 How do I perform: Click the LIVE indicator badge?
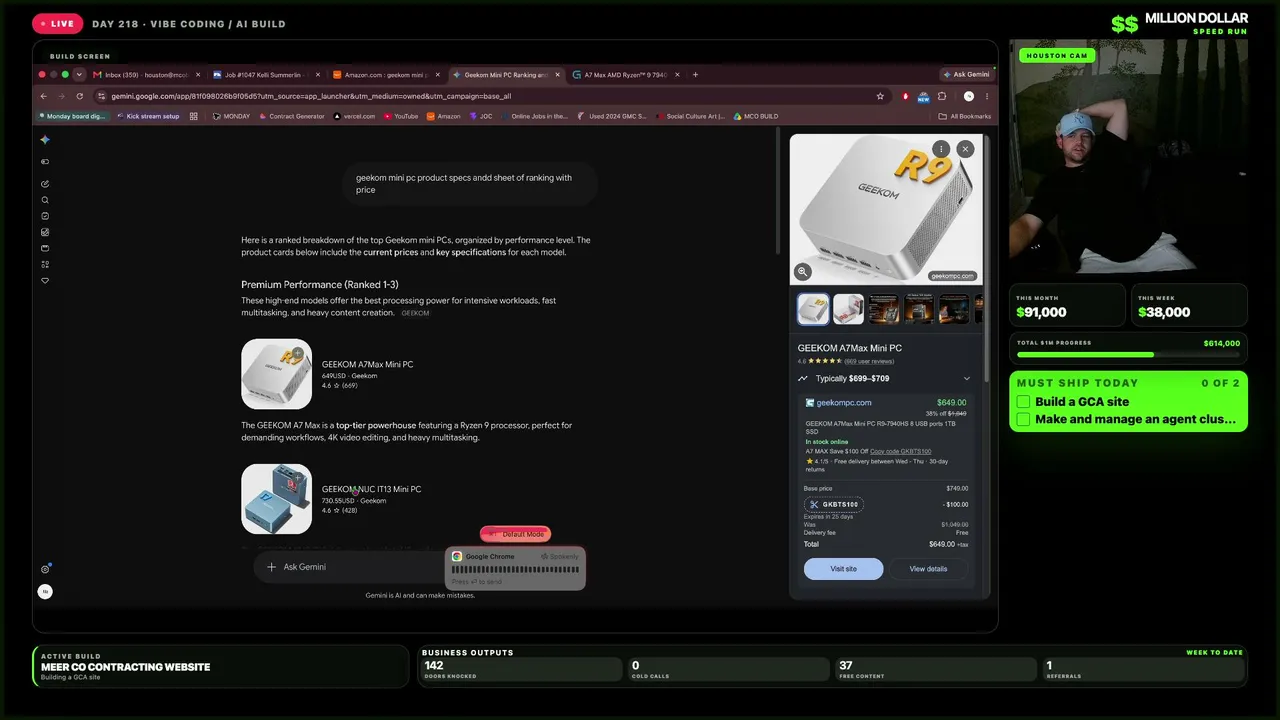(57, 23)
